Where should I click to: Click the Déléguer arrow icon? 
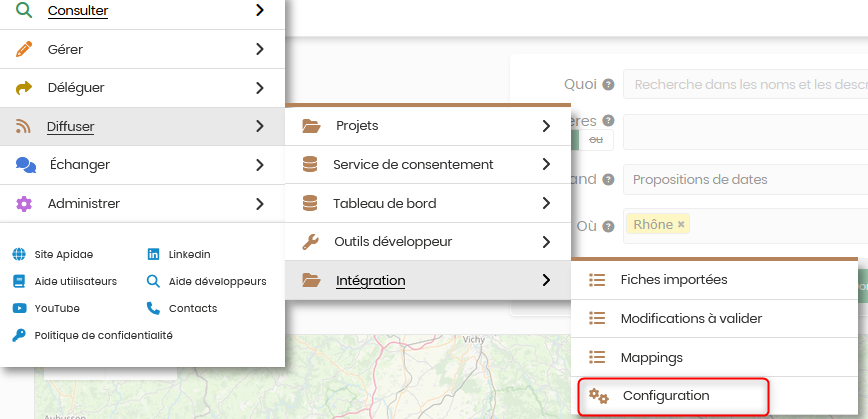[x=24, y=88]
